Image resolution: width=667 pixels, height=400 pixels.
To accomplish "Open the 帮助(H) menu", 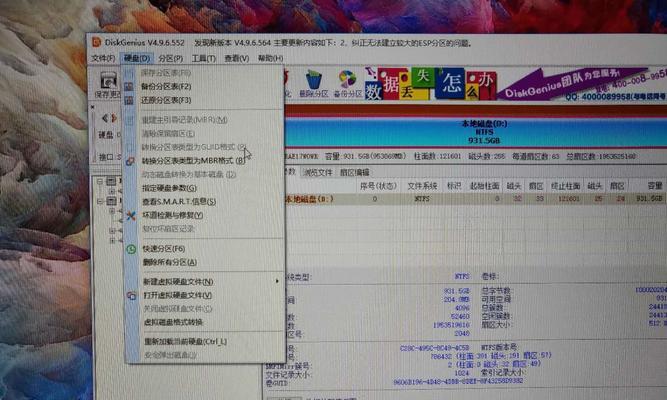I will 270,58.
